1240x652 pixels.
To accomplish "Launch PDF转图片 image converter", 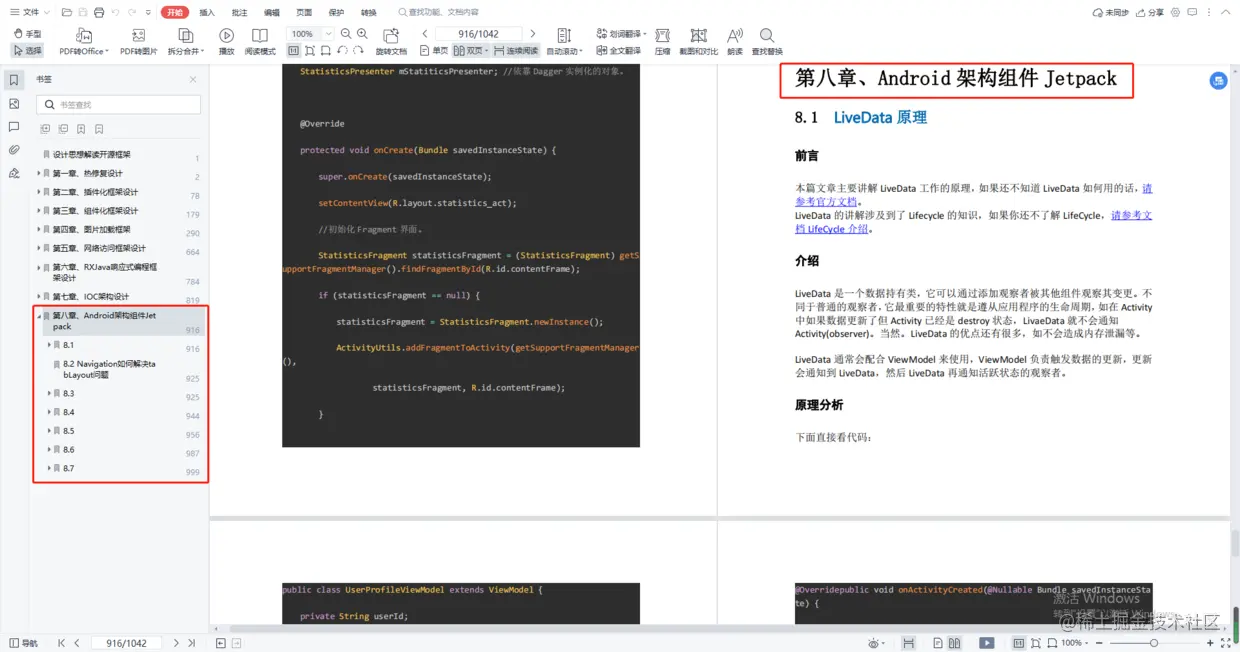I will click(x=139, y=42).
